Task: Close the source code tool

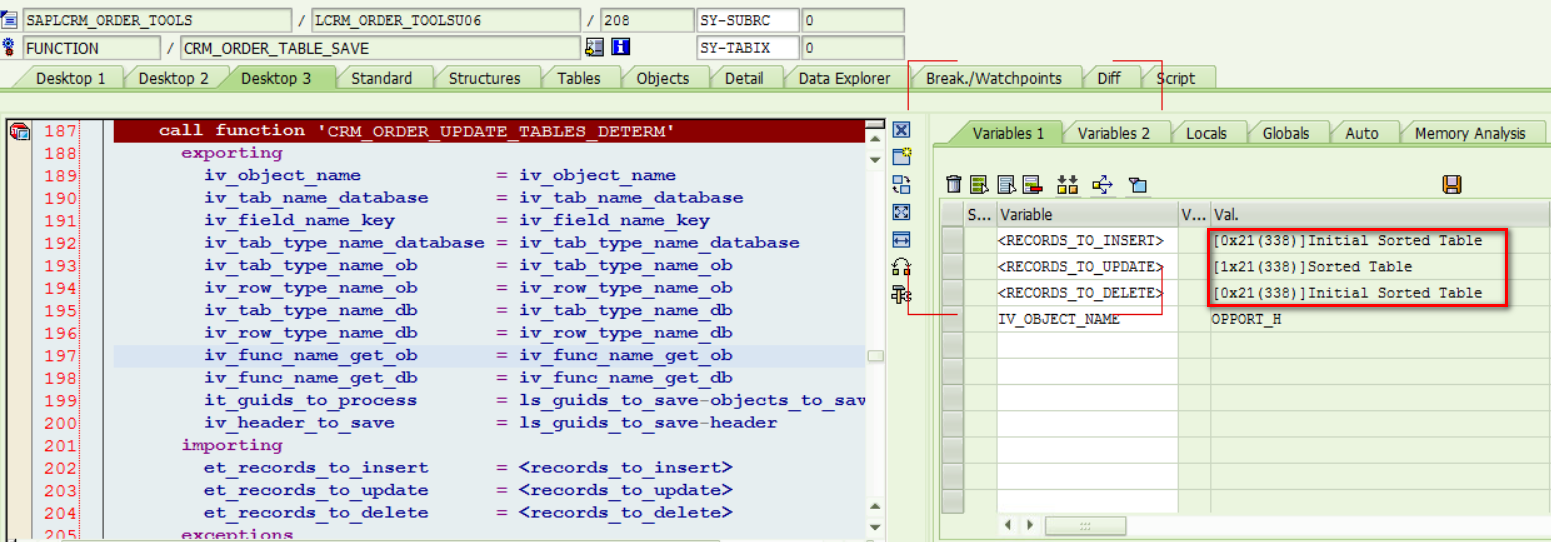Action: (x=901, y=130)
